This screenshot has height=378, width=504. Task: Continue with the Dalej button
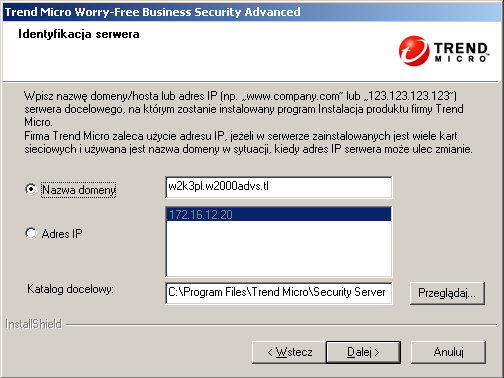pyautogui.click(x=363, y=352)
